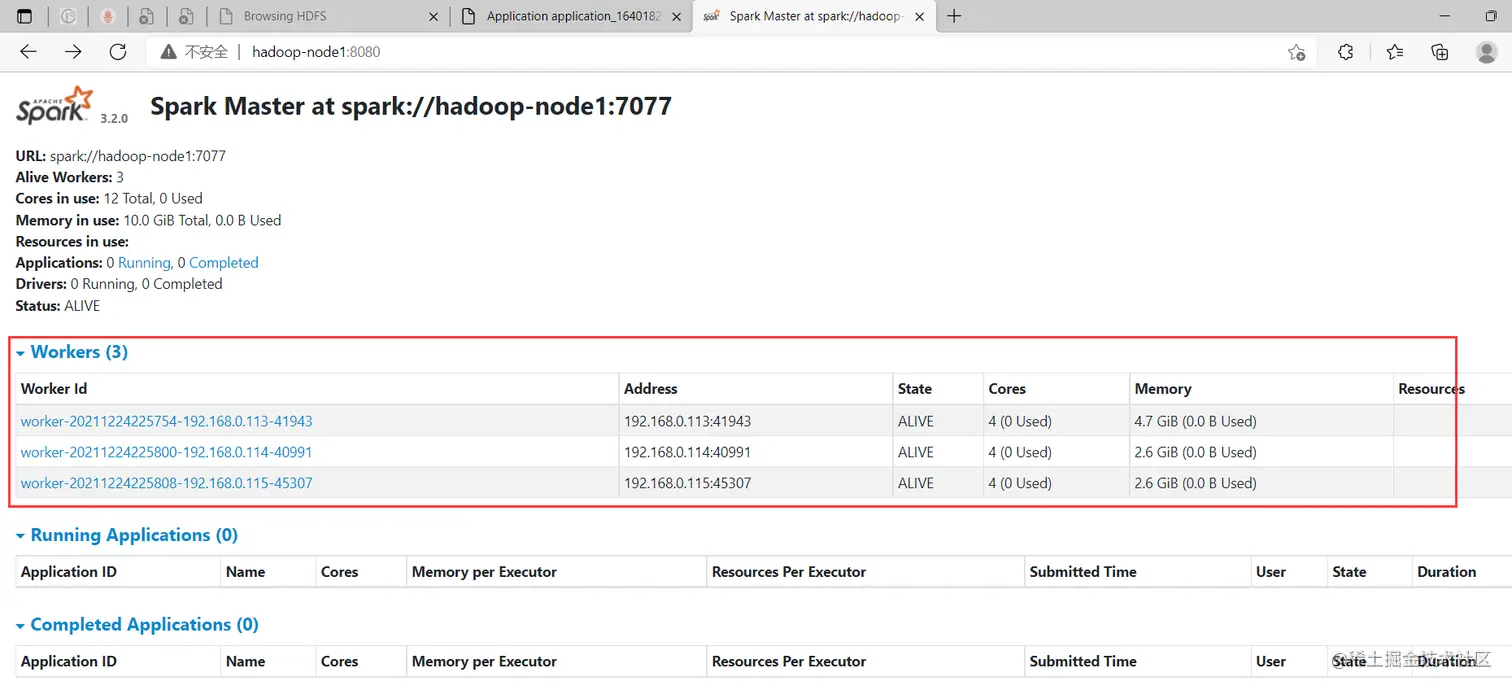Viewport: 1512px width, 690px height.
Task: Select the Spark Master browser tab
Action: pyautogui.click(x=813, y=16)
